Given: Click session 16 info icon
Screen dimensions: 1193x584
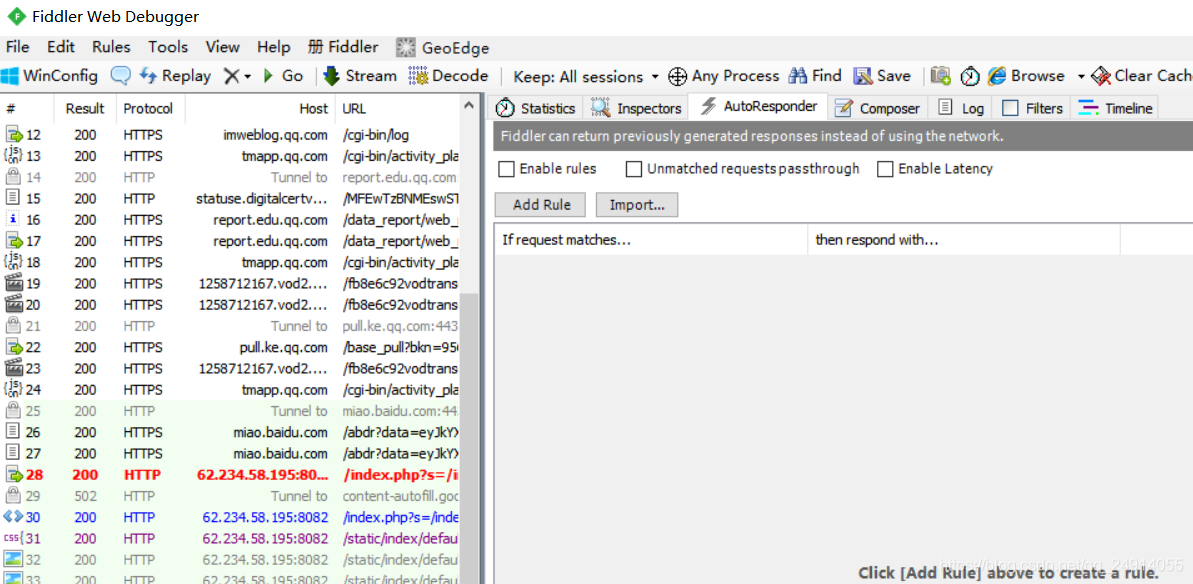Looking at the screenshot, I should tap(13, 221).
